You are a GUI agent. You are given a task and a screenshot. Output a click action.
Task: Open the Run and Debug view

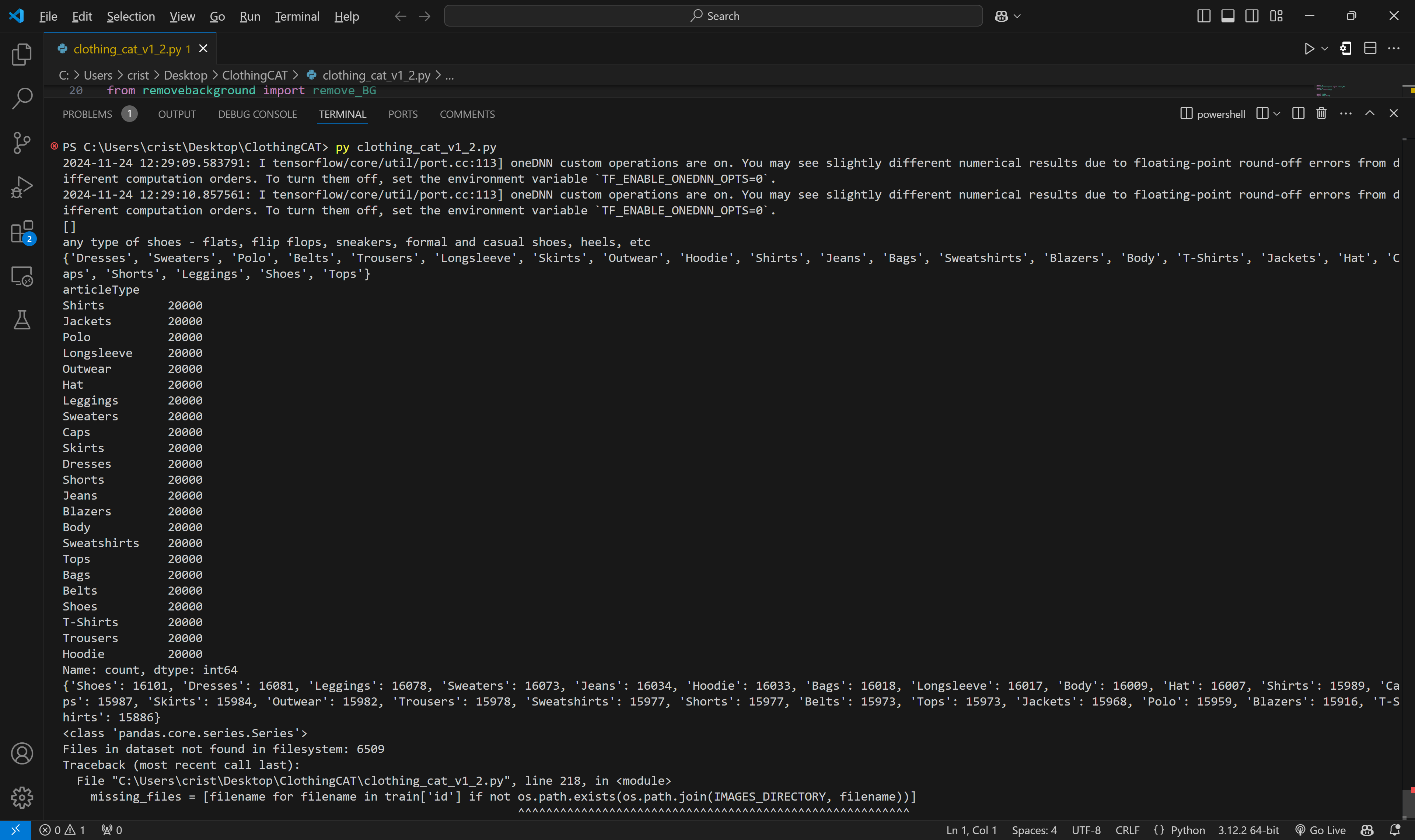tap(21, 187)
